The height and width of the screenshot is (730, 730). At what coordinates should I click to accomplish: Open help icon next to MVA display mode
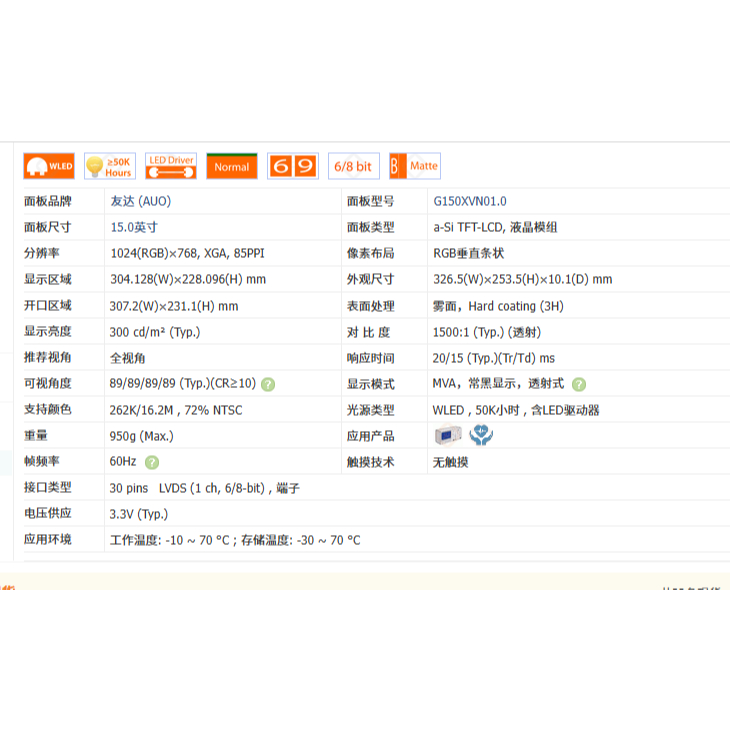[579, 384]
